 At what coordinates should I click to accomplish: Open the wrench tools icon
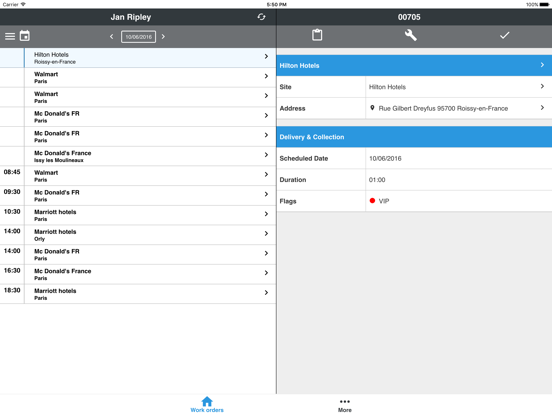coord(410,35)
